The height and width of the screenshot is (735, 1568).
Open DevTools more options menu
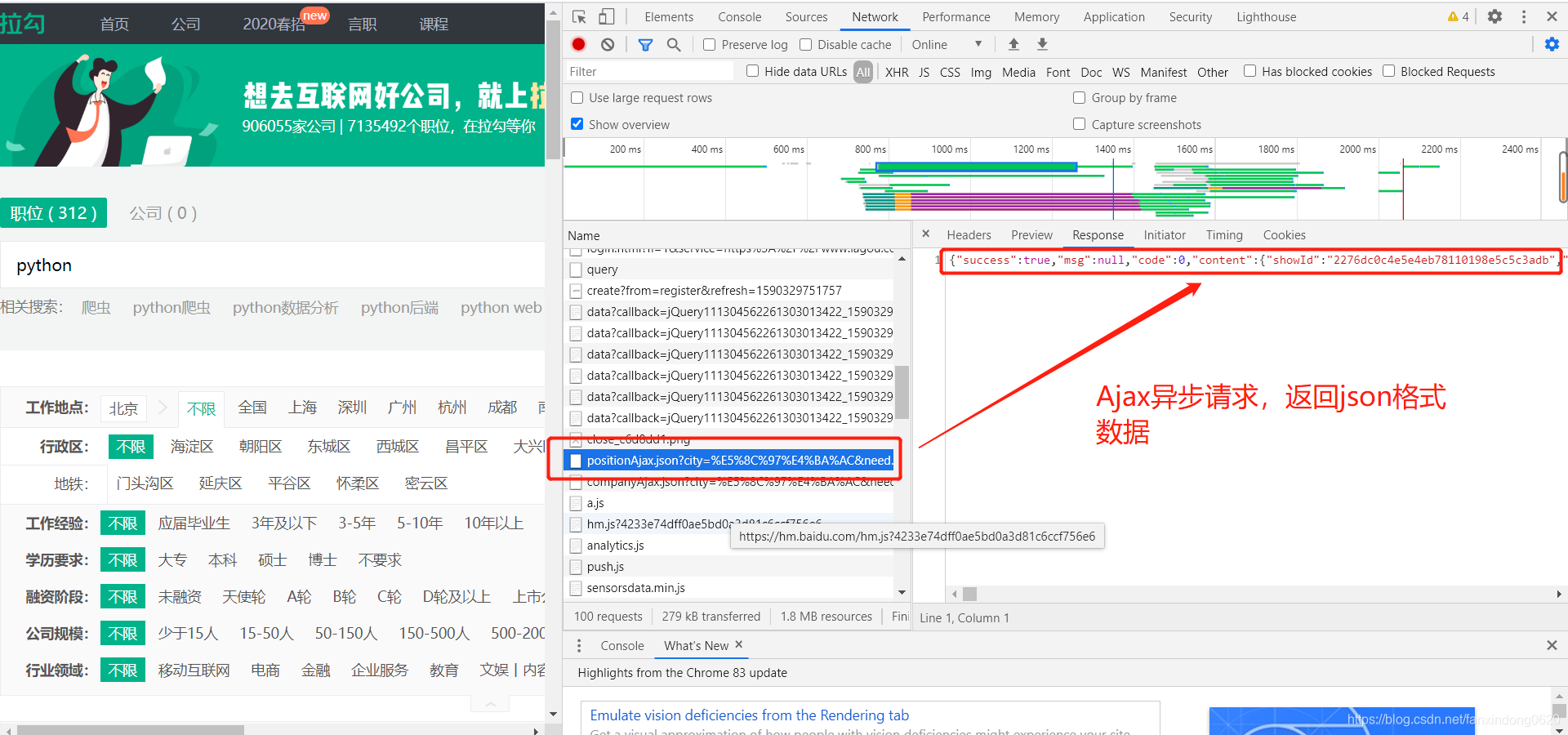click(x=1524, y=16)
